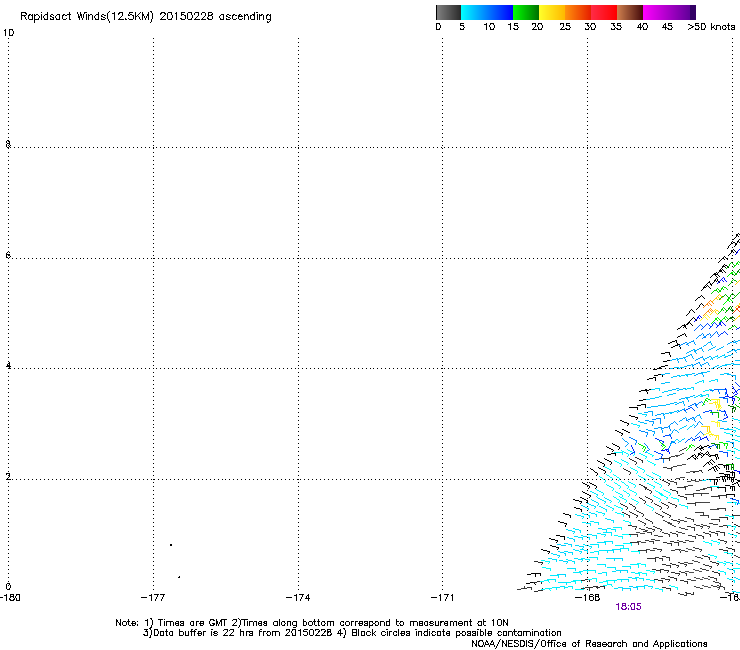This screenshot has width=740, height=650.
Task: Click the -180 longitude axis label
Action: [10, 598]
